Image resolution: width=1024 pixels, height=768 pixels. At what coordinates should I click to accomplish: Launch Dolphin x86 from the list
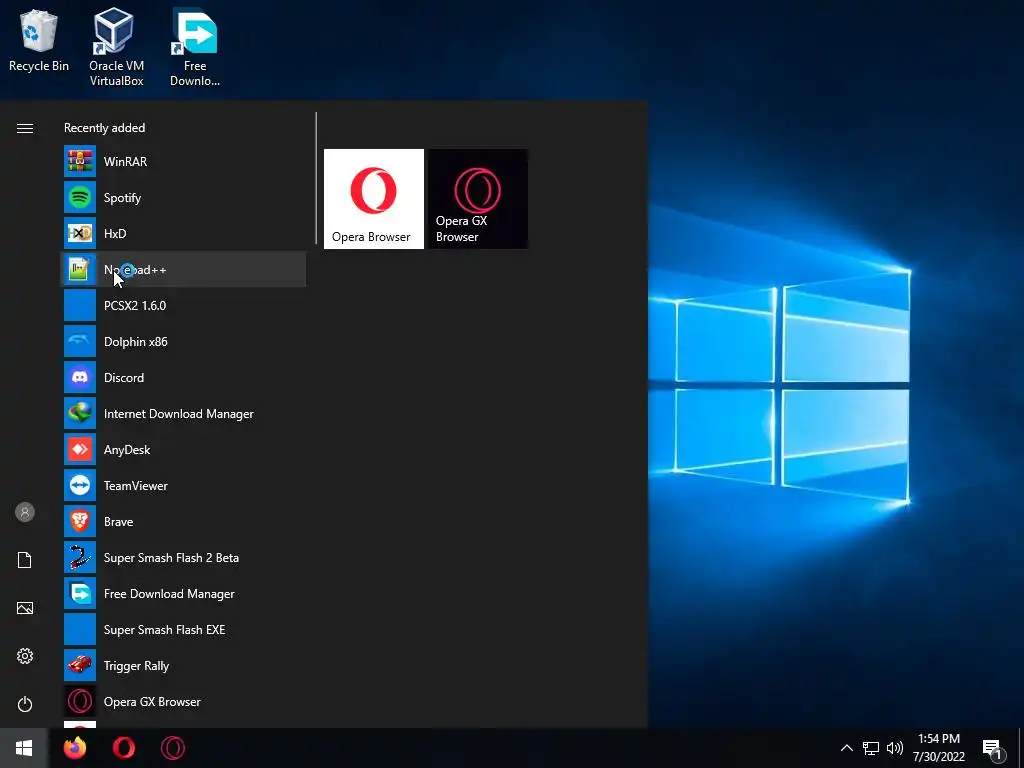[183, 342]
